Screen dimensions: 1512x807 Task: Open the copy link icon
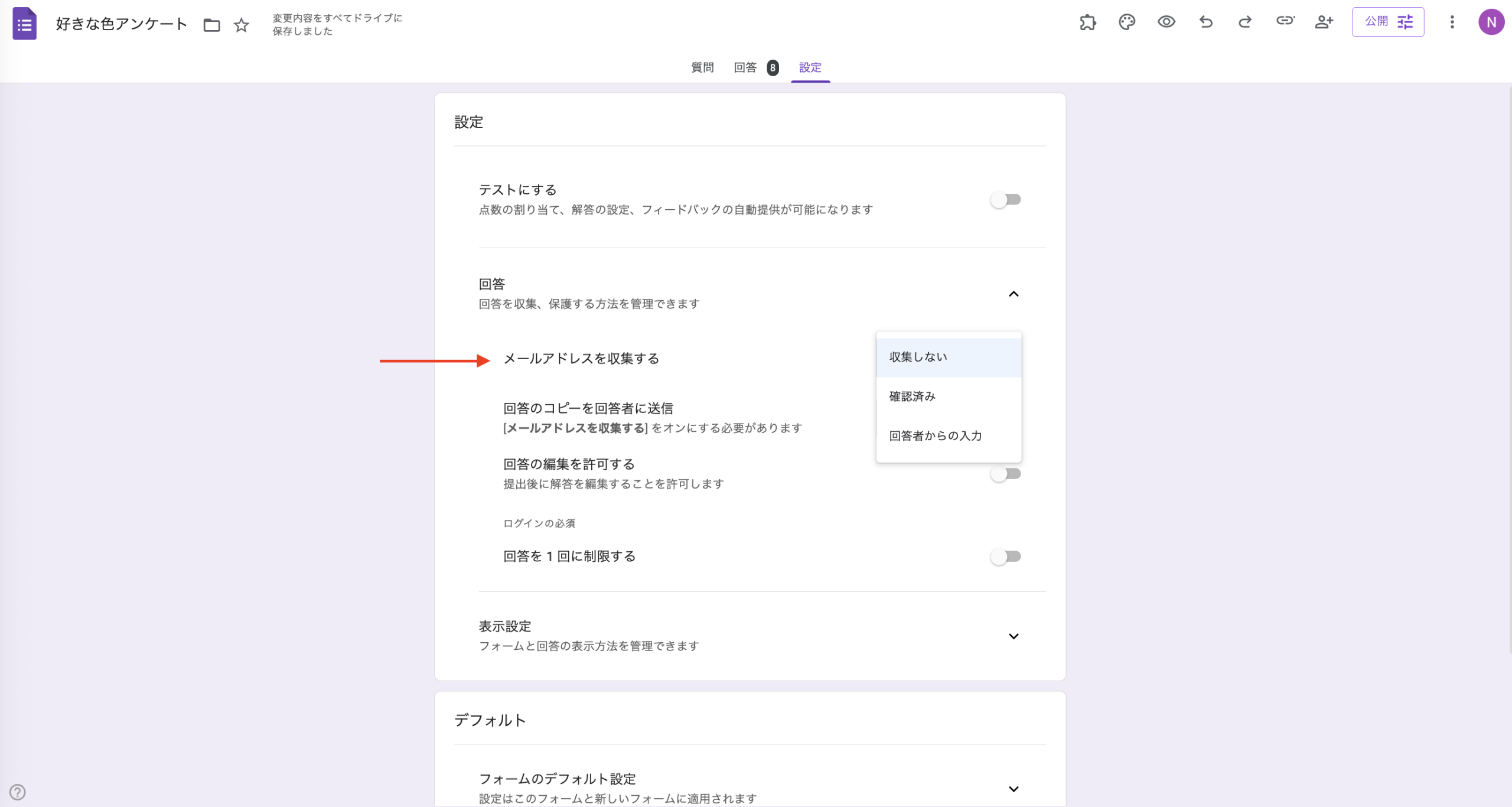1285,22
